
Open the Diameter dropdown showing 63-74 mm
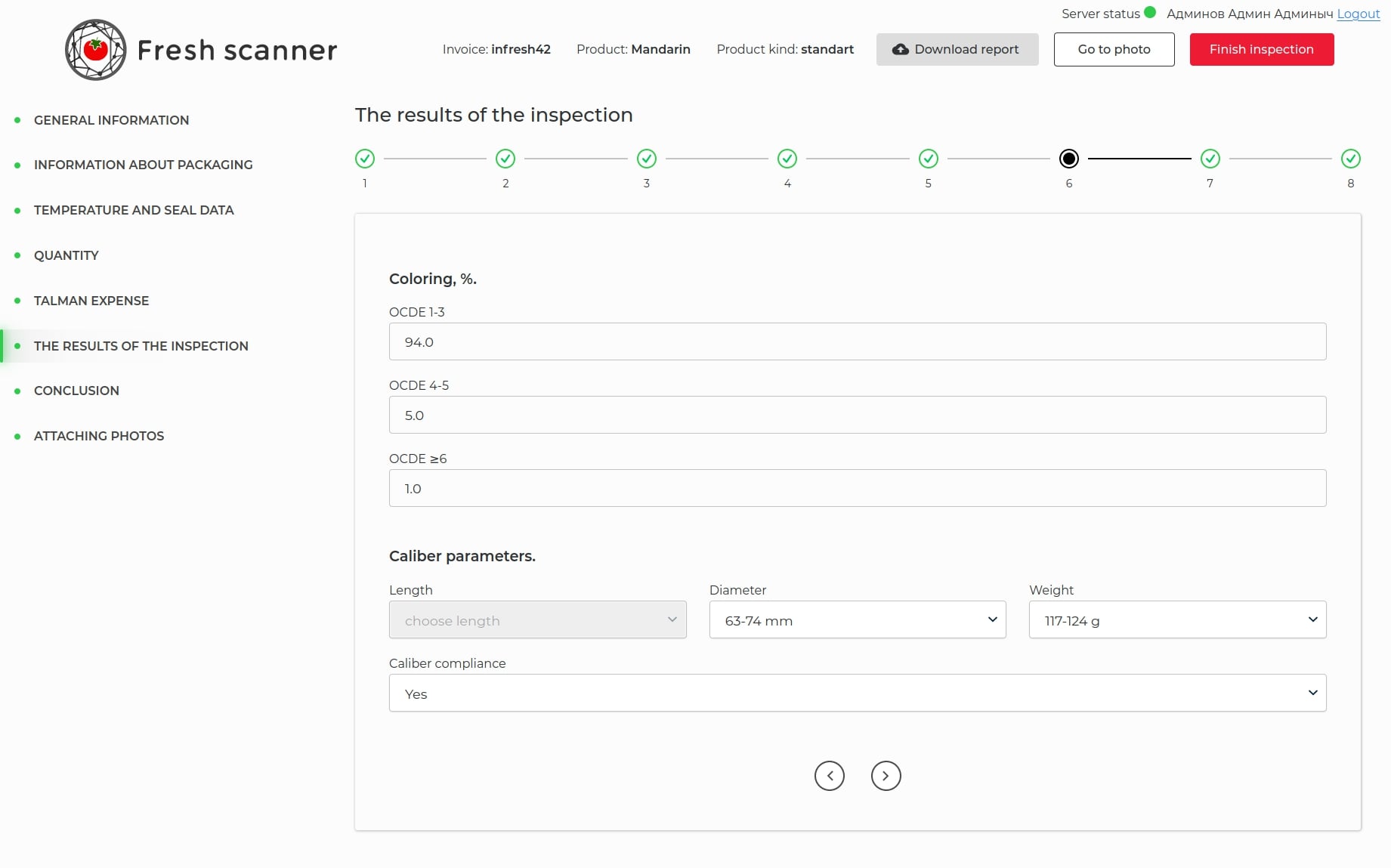857,620
